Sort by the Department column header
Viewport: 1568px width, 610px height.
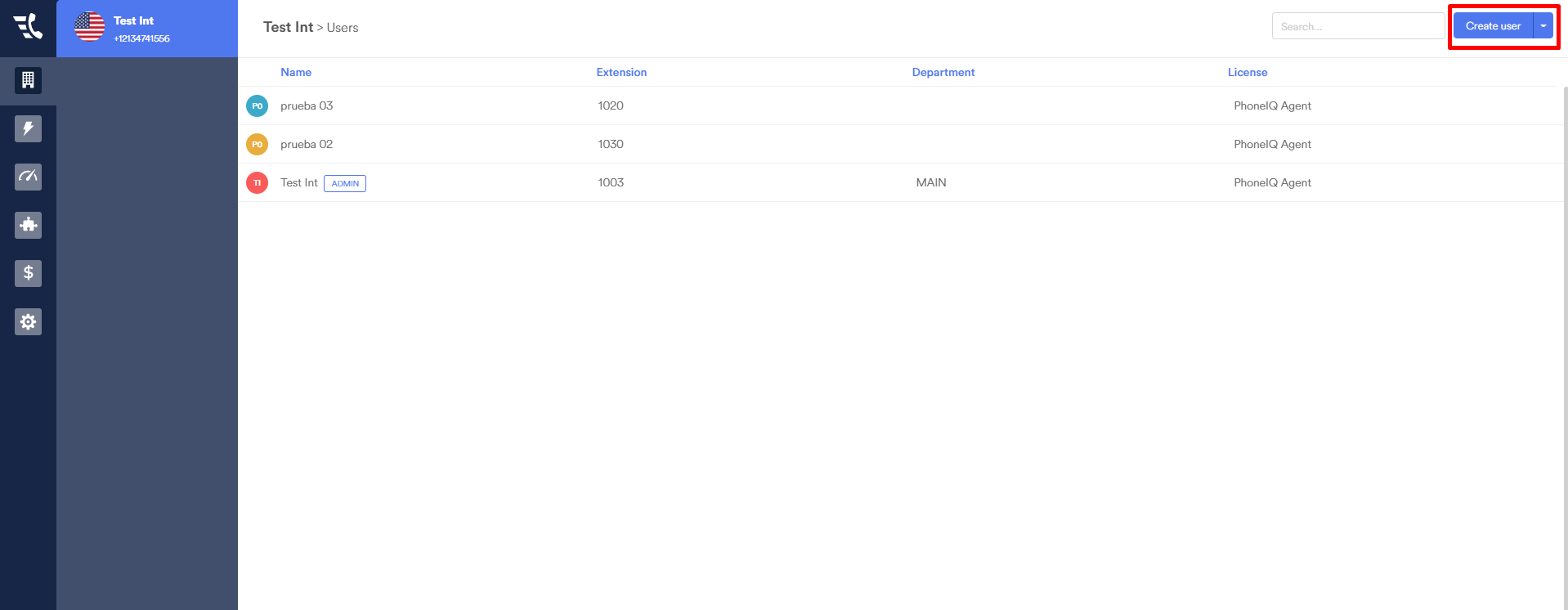click(943, 72)
